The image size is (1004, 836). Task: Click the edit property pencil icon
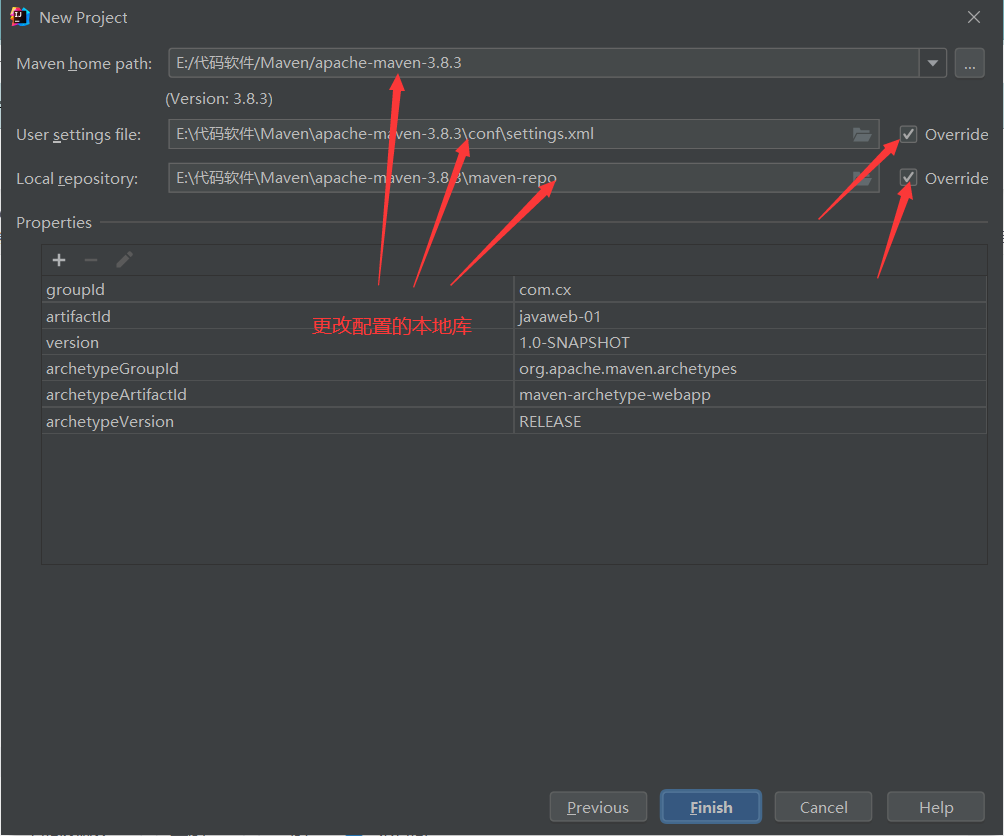[124, 260]
